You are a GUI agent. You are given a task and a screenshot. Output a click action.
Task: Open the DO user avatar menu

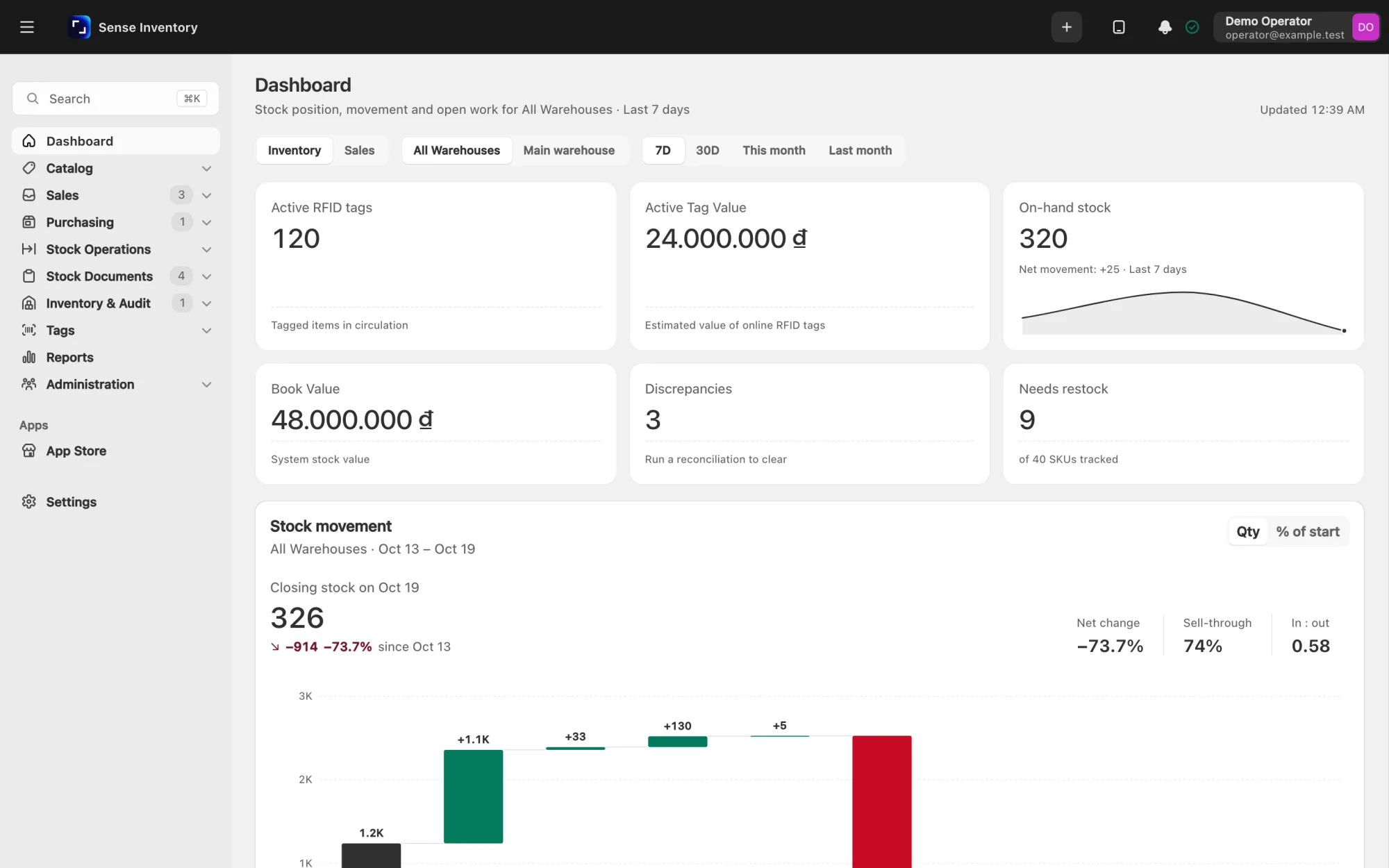1365,27
